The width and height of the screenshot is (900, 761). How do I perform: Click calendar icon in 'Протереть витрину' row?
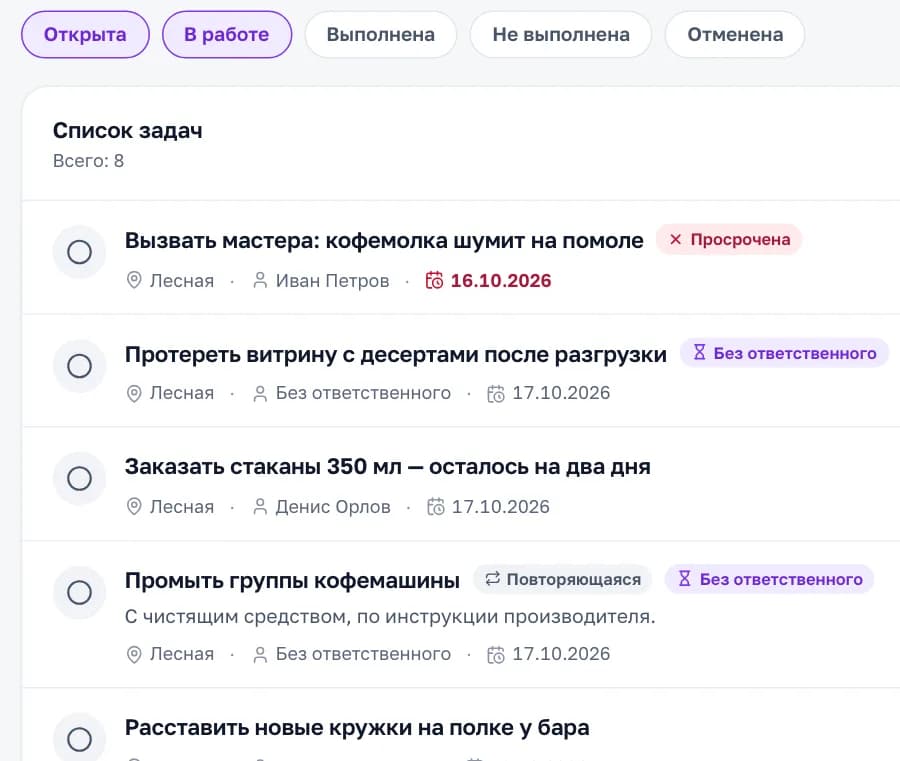(x=496, y=394)
